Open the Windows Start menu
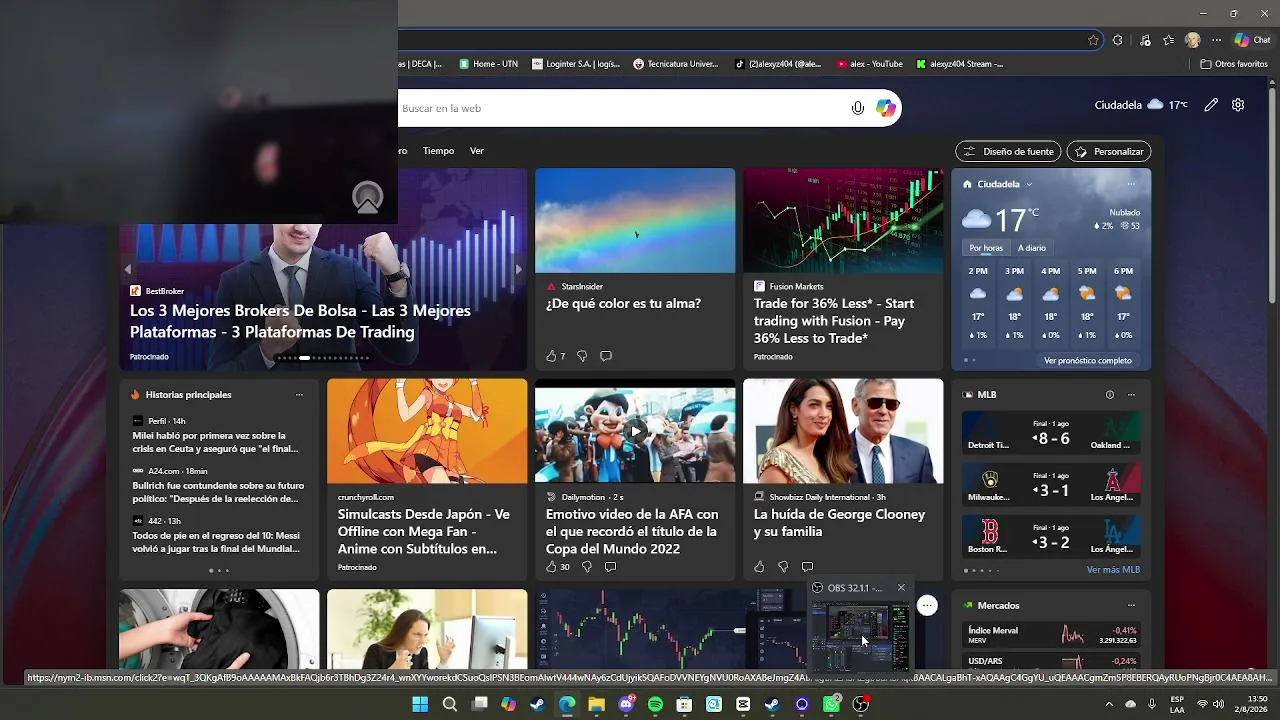1280x720 pixels. pyautogui.click(x=420, y=704)
